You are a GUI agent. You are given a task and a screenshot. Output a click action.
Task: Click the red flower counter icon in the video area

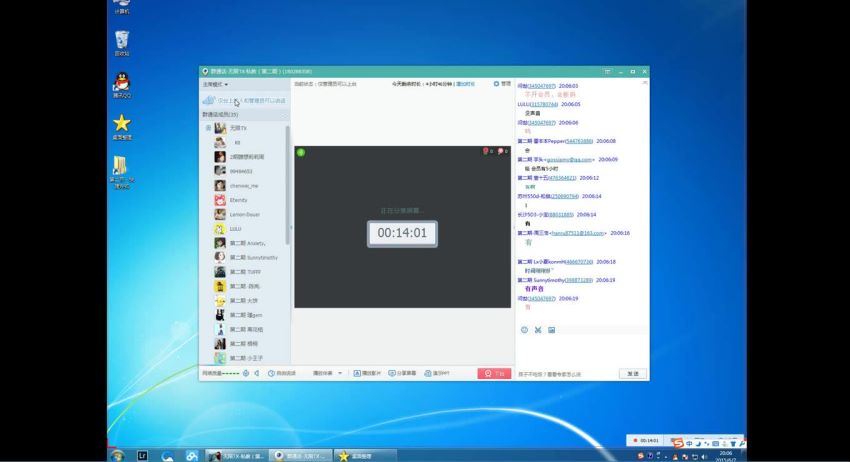(x=485, y=151)
